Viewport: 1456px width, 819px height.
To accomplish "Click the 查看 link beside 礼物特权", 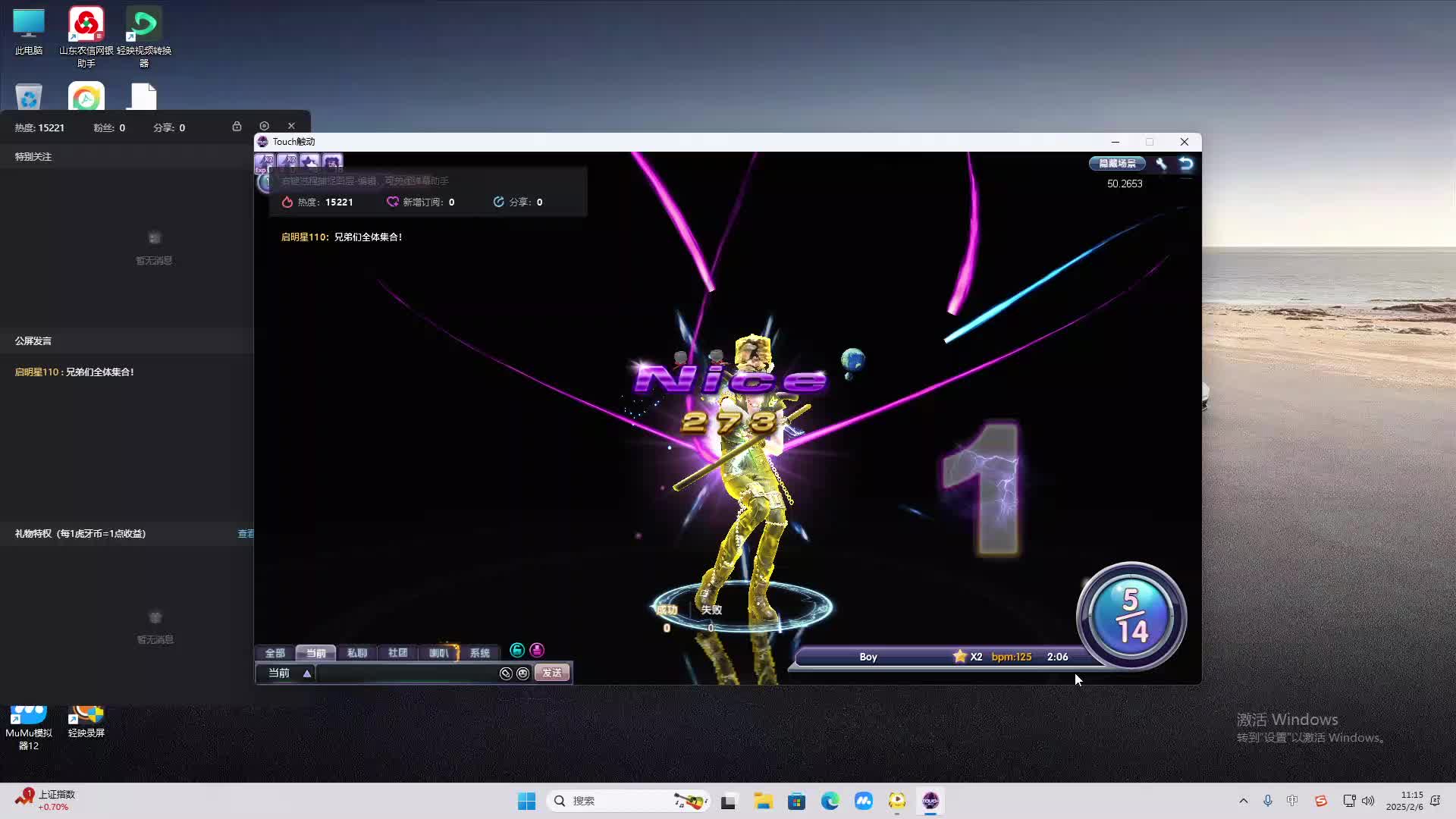I will pos(246,534).
